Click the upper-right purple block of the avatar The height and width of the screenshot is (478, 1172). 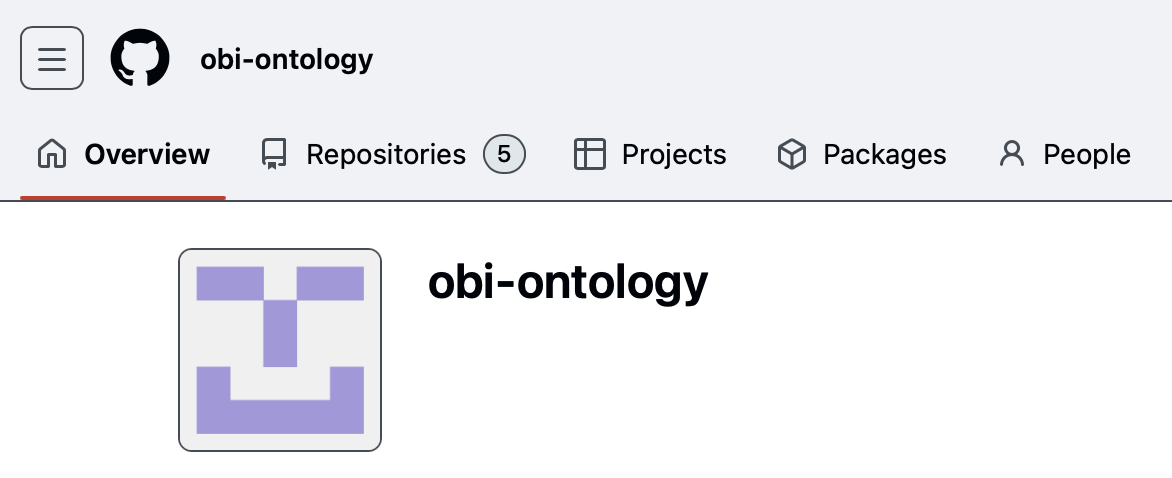point(330,283)
